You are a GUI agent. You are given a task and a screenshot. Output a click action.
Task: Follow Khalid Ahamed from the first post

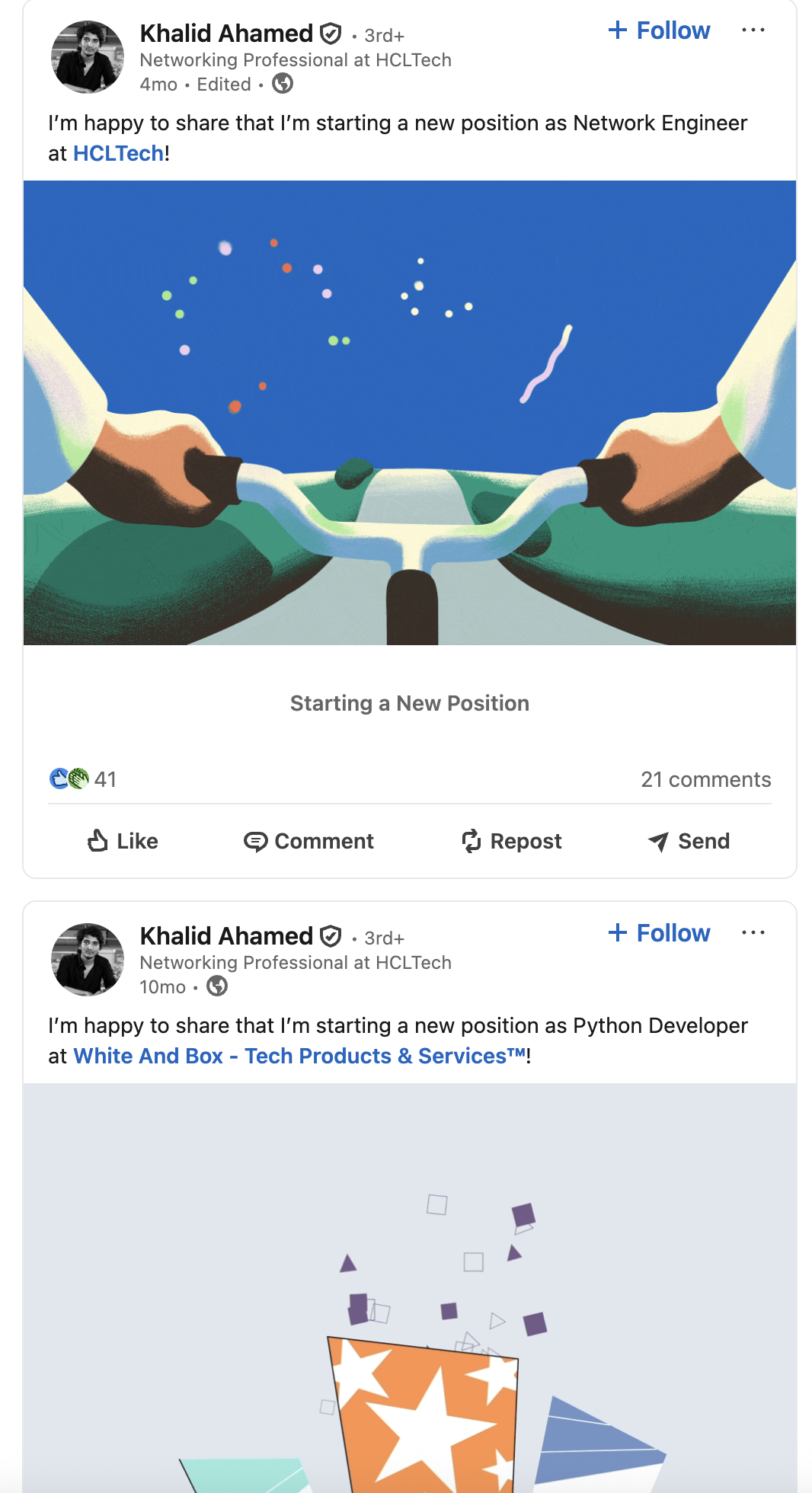658,30
